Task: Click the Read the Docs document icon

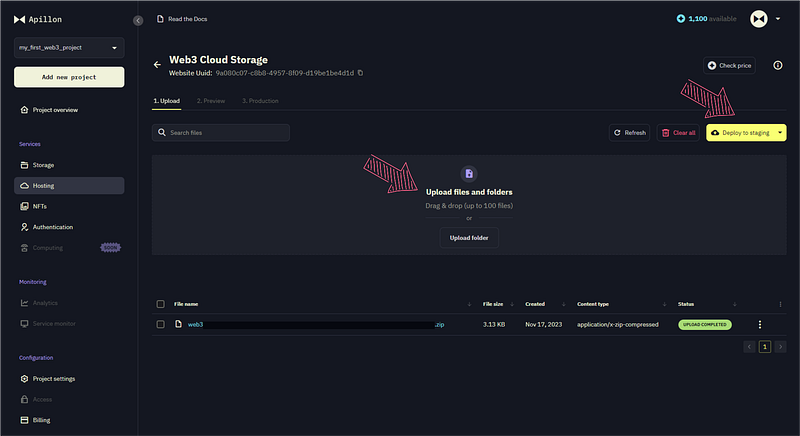Action: 160,19
